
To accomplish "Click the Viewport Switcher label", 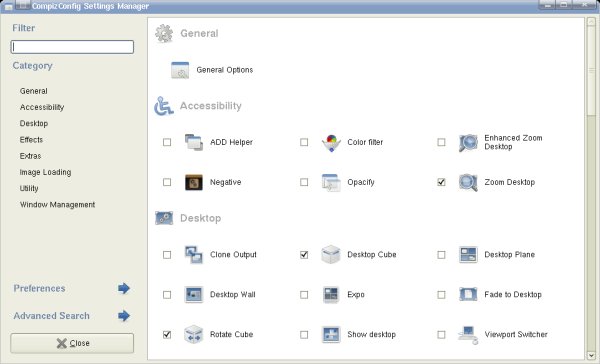I will (516, 335).
